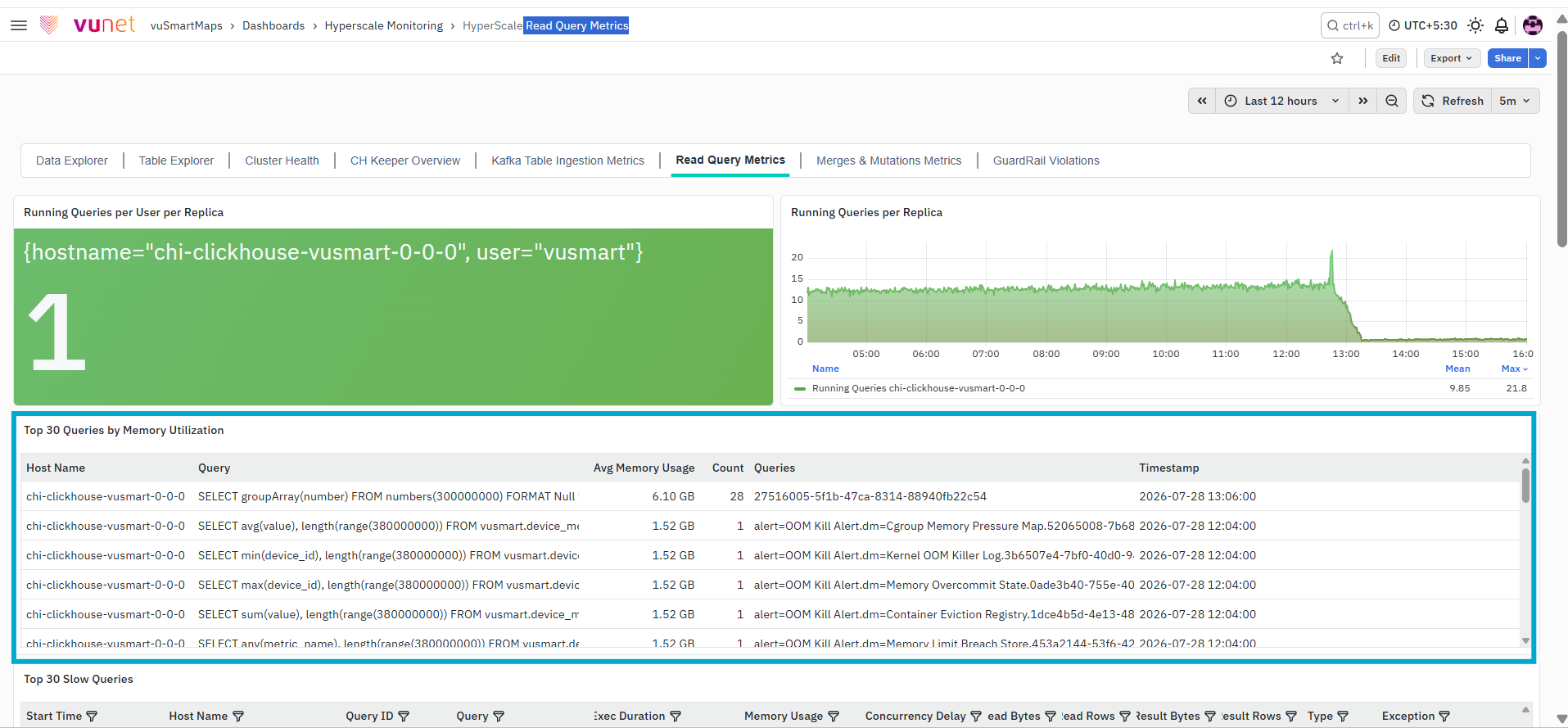Switch to the Table Explorer tab
1568x728 pixels.
pyautogui.click(x=176, y=161)
